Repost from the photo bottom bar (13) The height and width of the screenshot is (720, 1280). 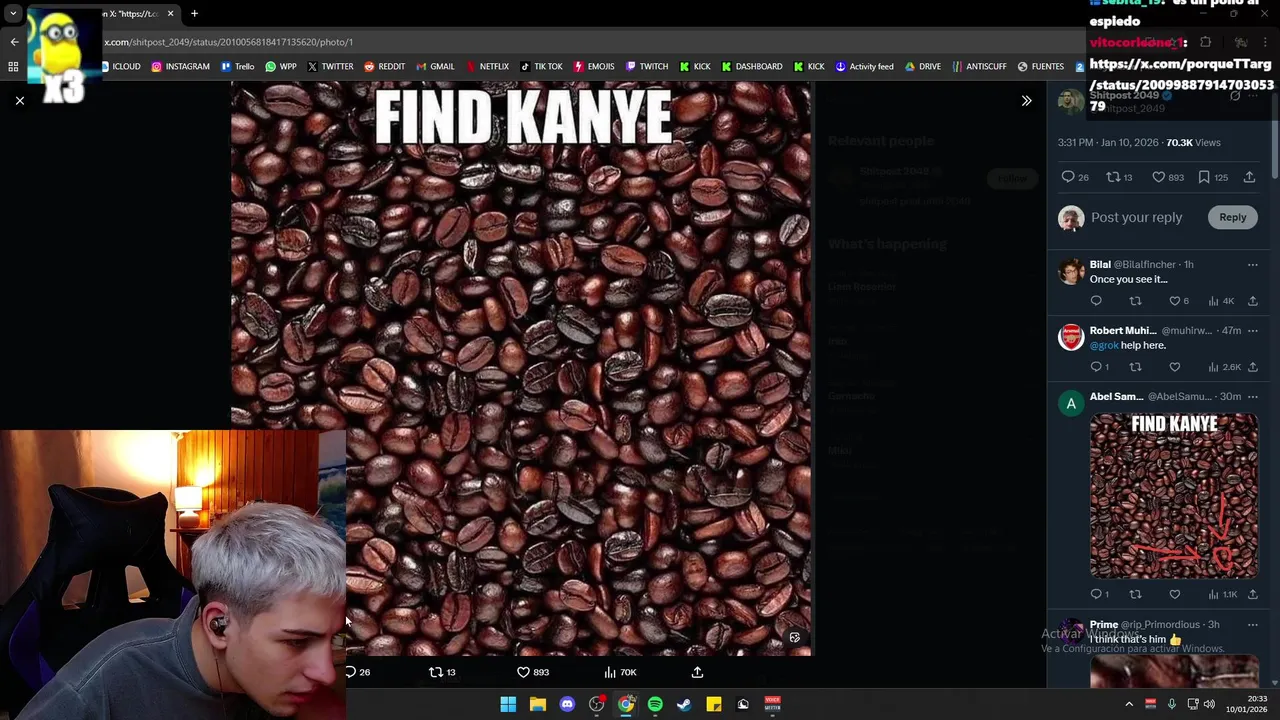(x=442, y=672)
